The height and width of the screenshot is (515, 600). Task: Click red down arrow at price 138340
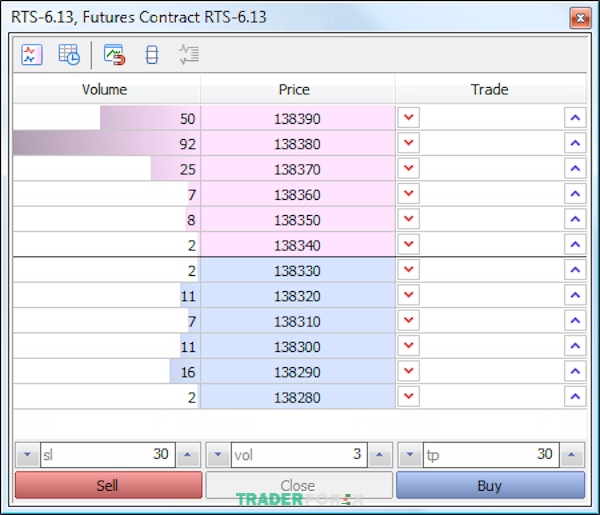409,244
